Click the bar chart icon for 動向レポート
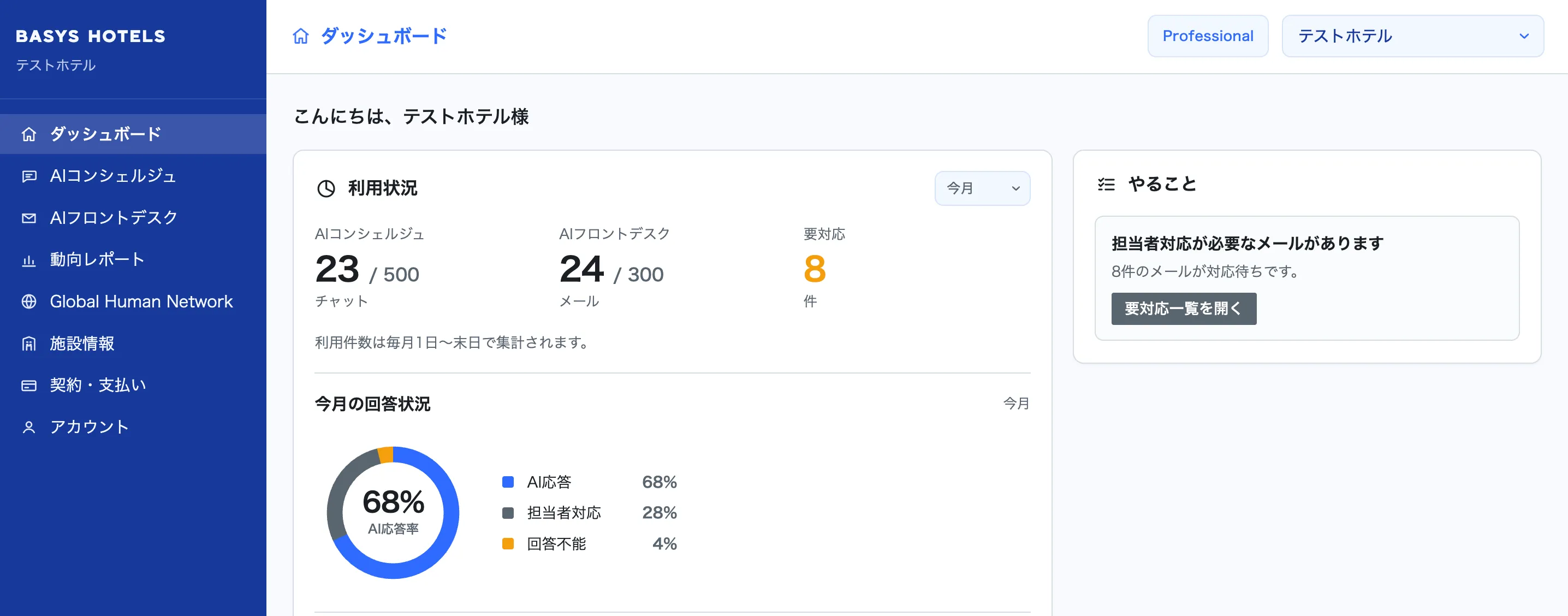This screenshot has width=1568, height=616. click(x=28, y=260)
